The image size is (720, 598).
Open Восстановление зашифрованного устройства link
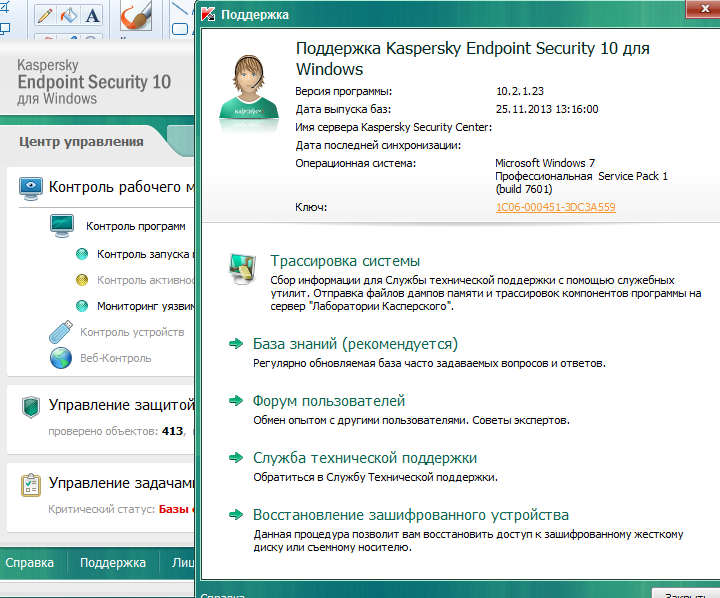point(411,515)
